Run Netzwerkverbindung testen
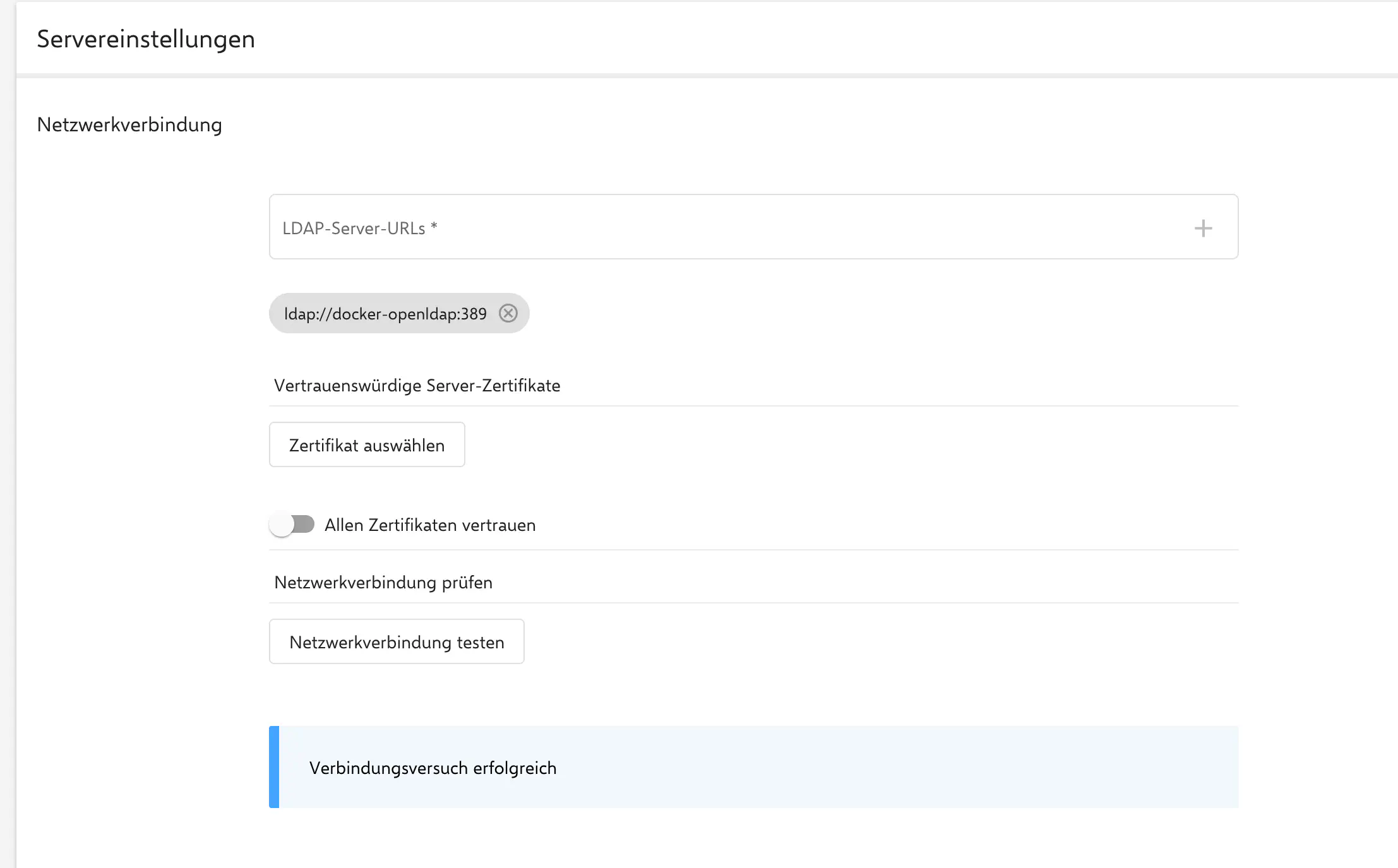The height and width of the screenshot is (868, 1398). 397,641
